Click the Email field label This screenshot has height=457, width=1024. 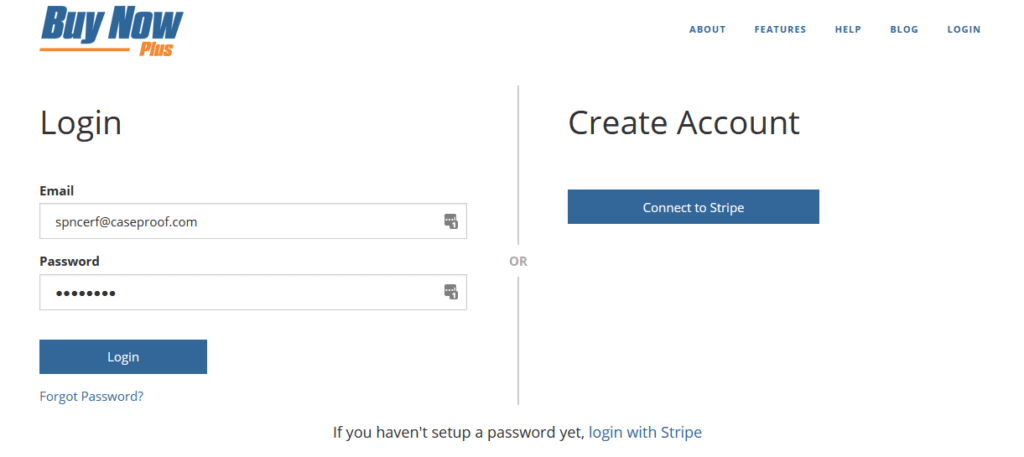57,190
